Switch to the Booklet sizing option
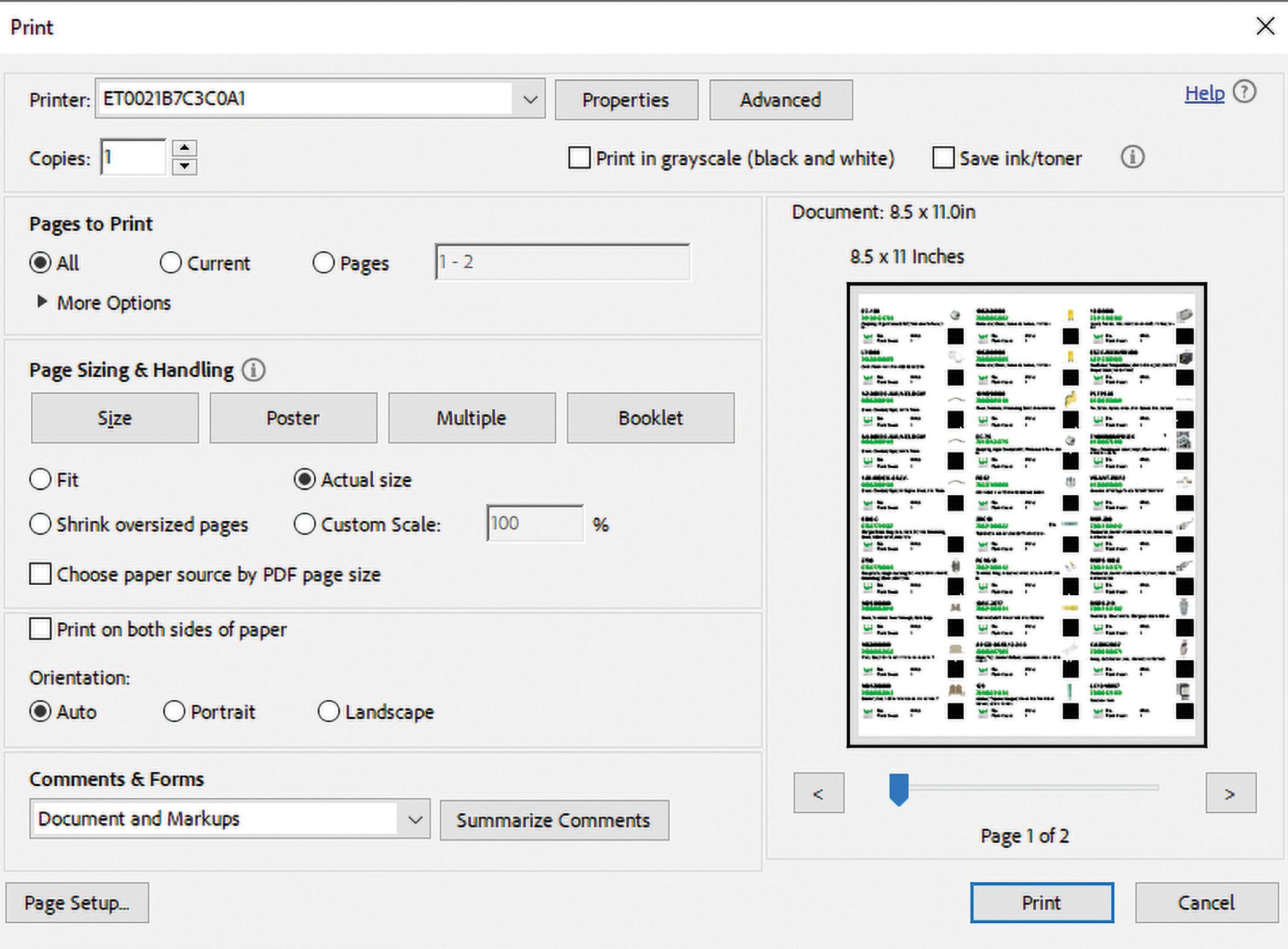Image resolution: width=1288 pixels, height=949 pixels. coord(650,418)
